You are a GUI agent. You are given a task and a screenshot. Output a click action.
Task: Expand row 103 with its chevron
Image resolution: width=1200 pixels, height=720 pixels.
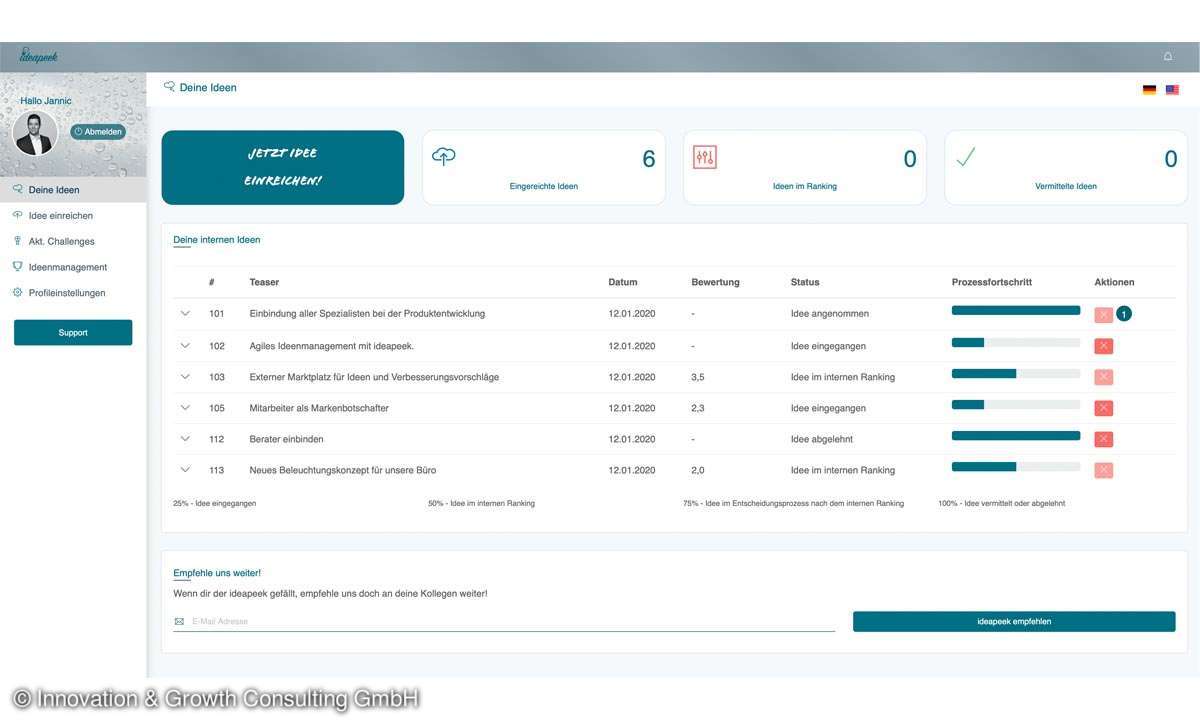click(185, 376)
